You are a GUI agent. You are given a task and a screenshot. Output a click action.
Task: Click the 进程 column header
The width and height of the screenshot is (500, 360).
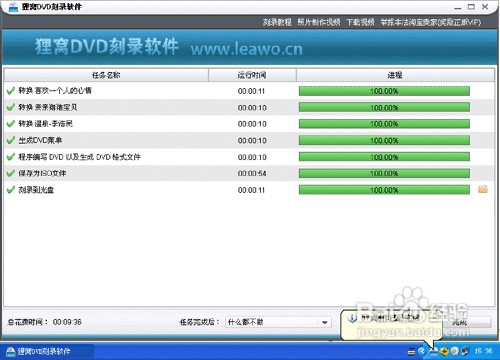click(395, 75)
